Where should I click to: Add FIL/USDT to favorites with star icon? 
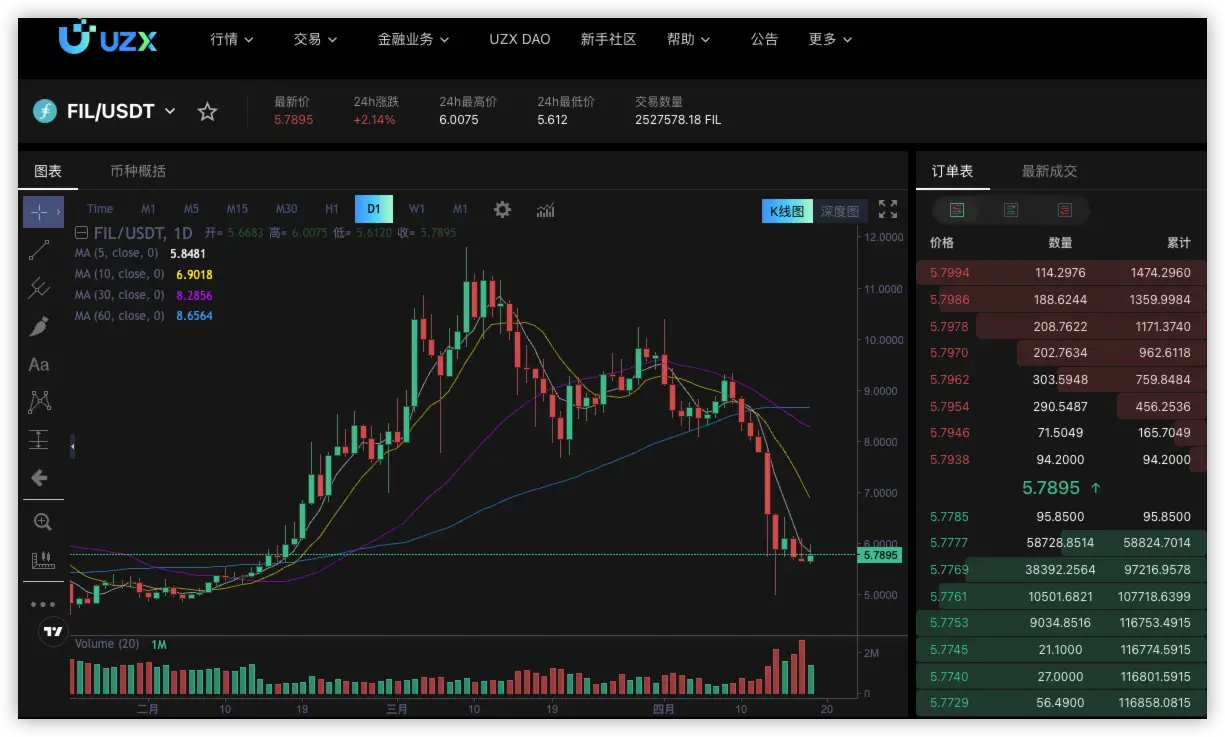pyautogui.click(x=207, y=112)
